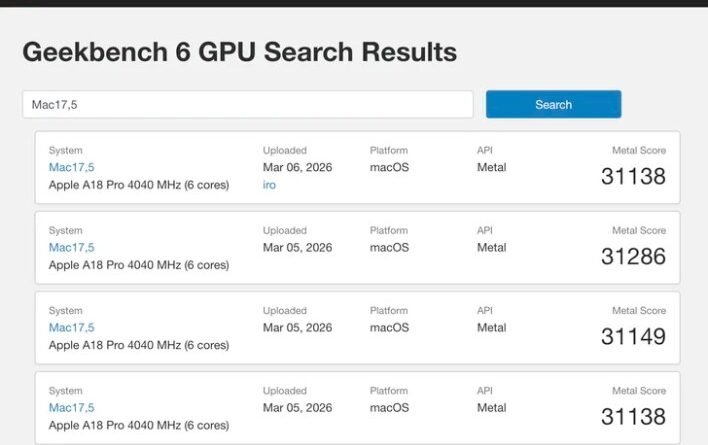
Task: Click macOS platform value in the 31286 row
Action: point(389,247)
